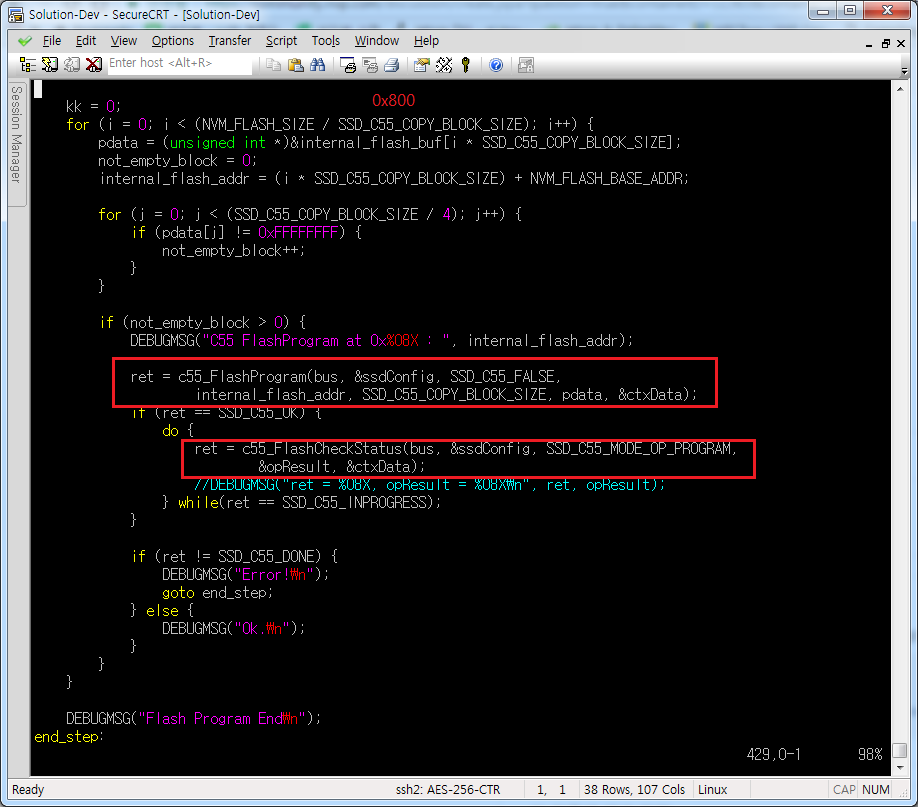The width and height of the screenshot is (918, 807).
Task: Copy selected terminal text
Action: coord(272,64)
